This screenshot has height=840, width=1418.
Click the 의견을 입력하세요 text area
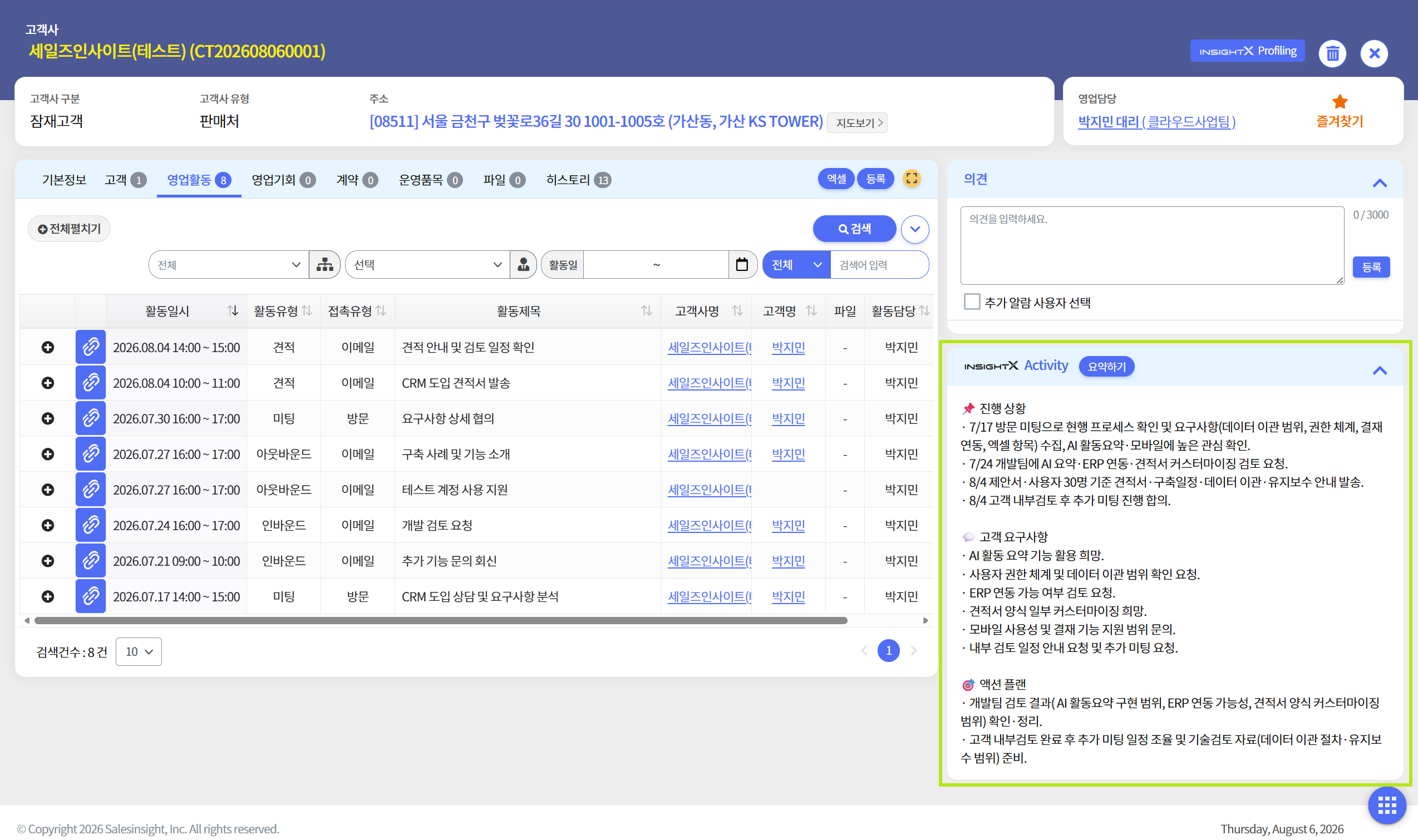pyautogui.click(x=1152, y=245)
